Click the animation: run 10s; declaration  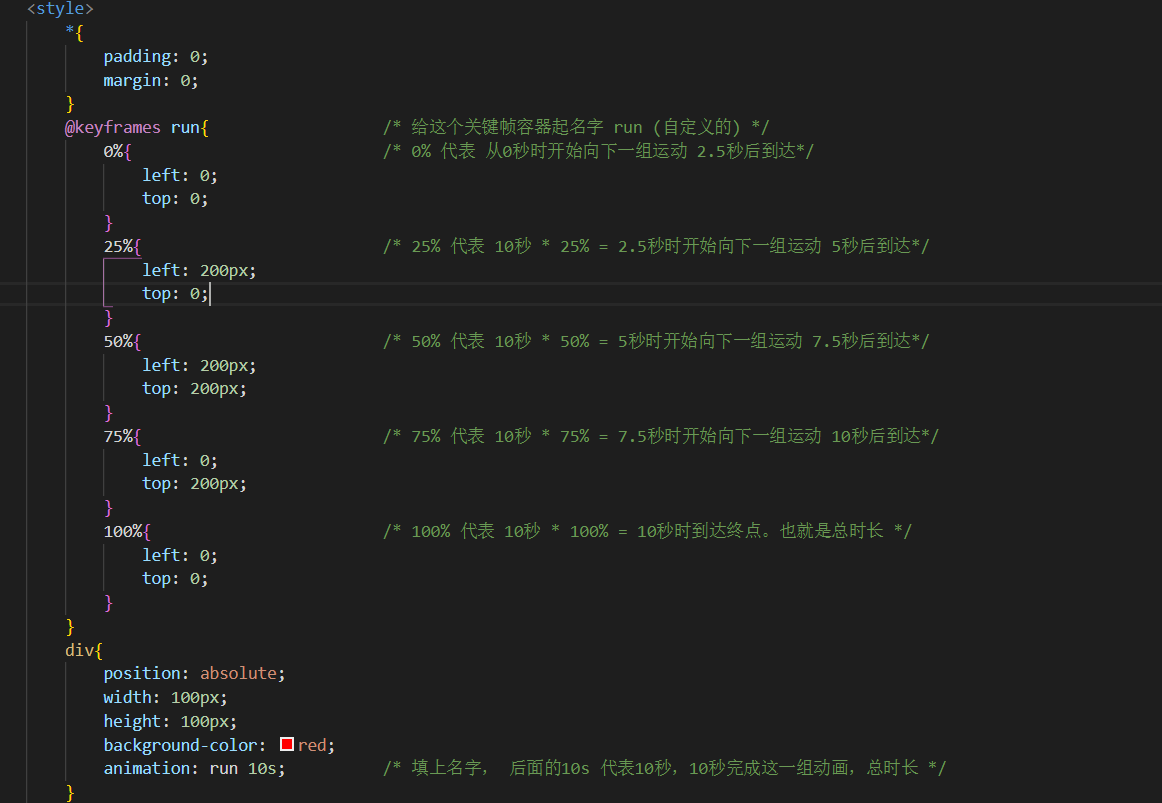[x=194, y=768]
